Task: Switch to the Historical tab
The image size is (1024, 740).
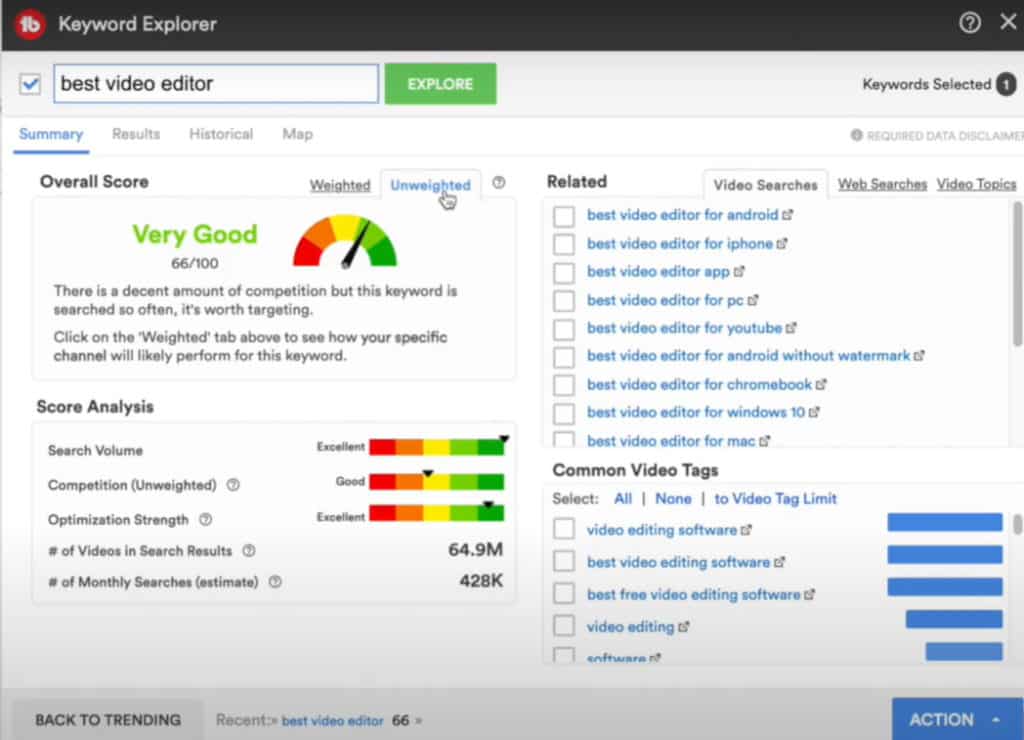Action: pos(221,134)
